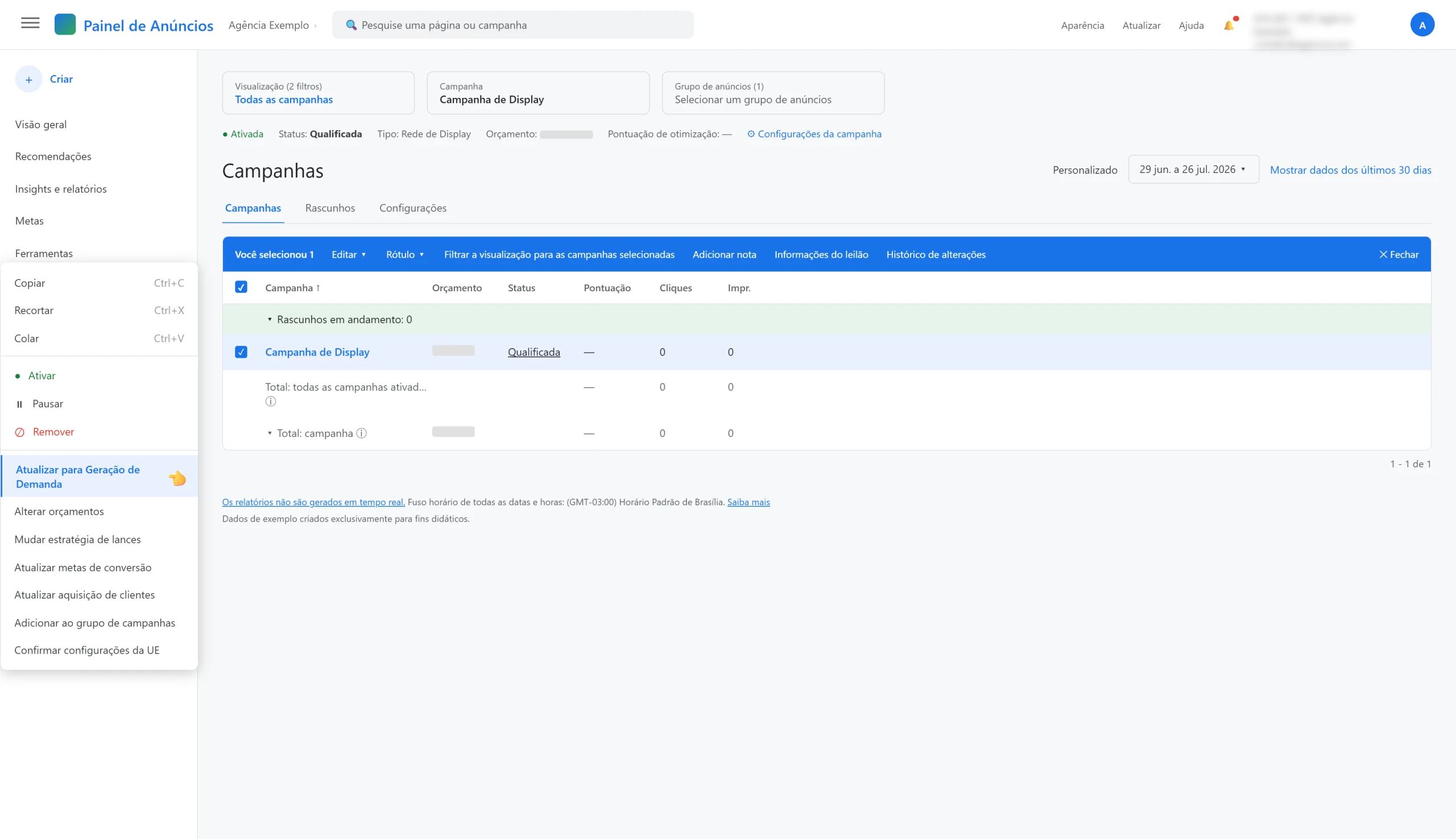Click Aparência in top bar

point(1083,26)
